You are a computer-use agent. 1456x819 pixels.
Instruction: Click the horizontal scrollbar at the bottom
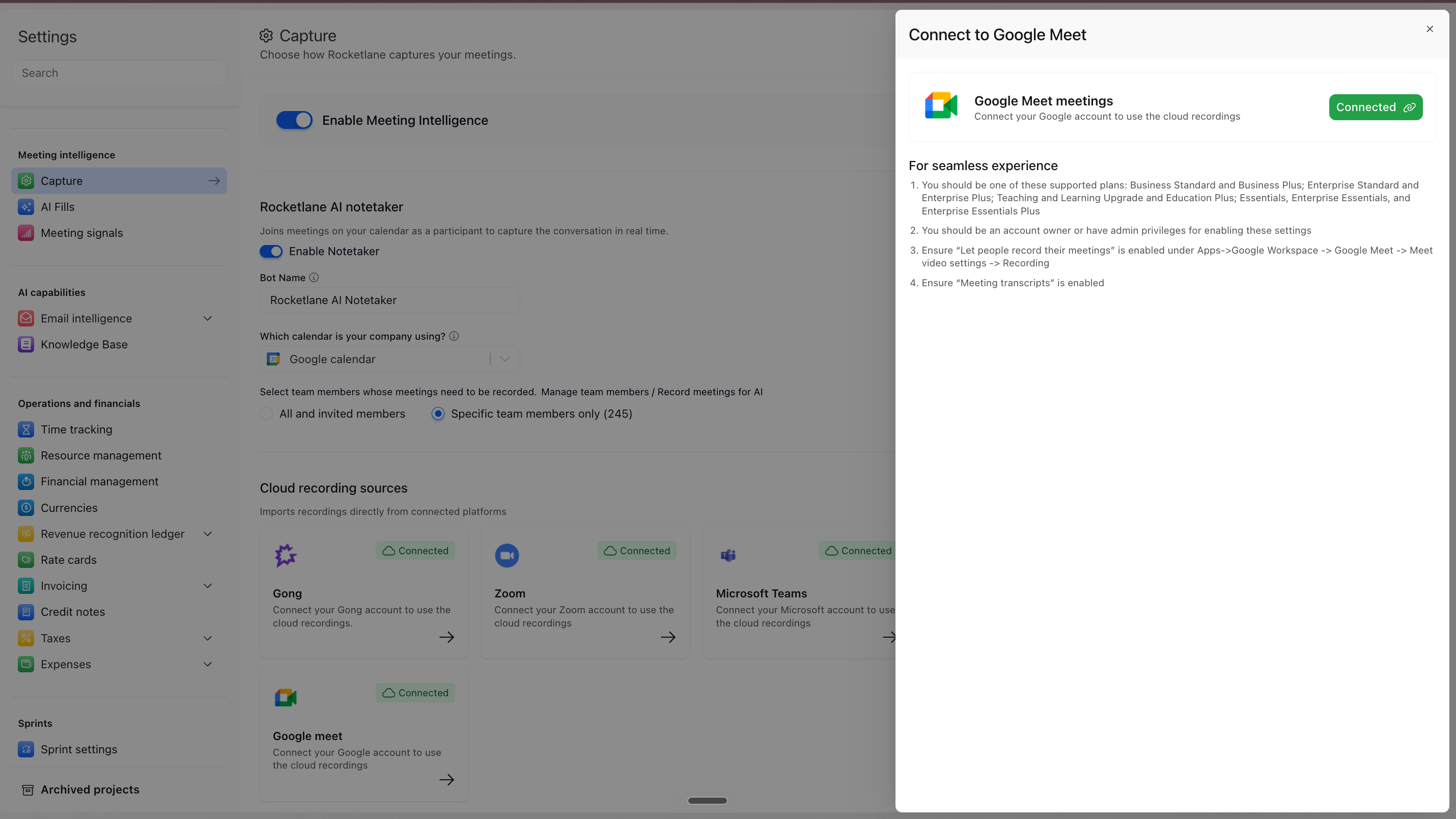[707, 800]
